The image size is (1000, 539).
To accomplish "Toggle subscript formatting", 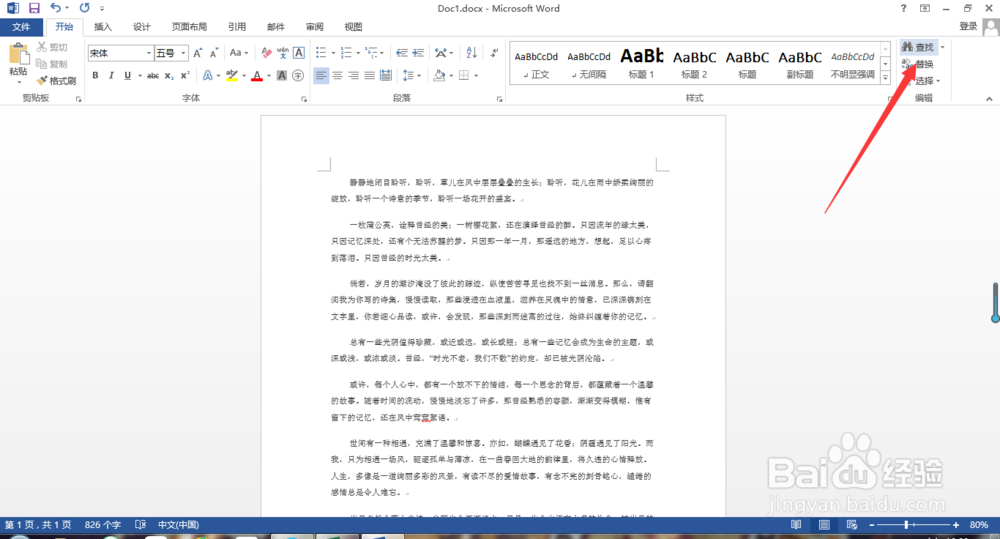I will click(x=169, y=75).
